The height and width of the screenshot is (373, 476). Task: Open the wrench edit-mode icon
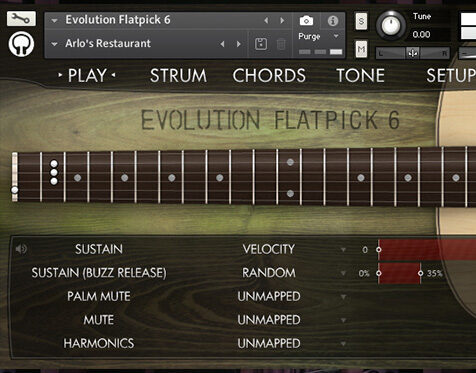tap(21, 19)
